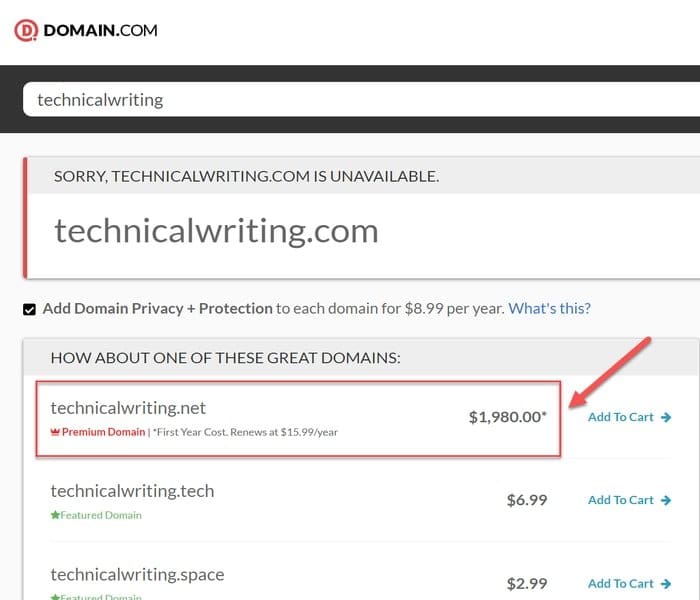Click the arrow icon for technicalwriting.space cart
The width and height of the screenshot is (700, 600).
click(x=667, y=583)
